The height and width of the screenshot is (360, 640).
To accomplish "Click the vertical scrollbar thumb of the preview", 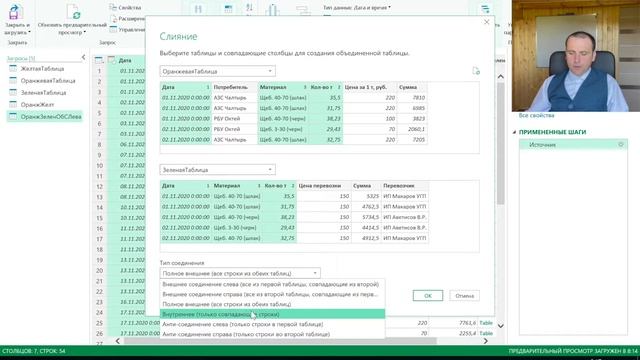I will [x=500, y=143].
